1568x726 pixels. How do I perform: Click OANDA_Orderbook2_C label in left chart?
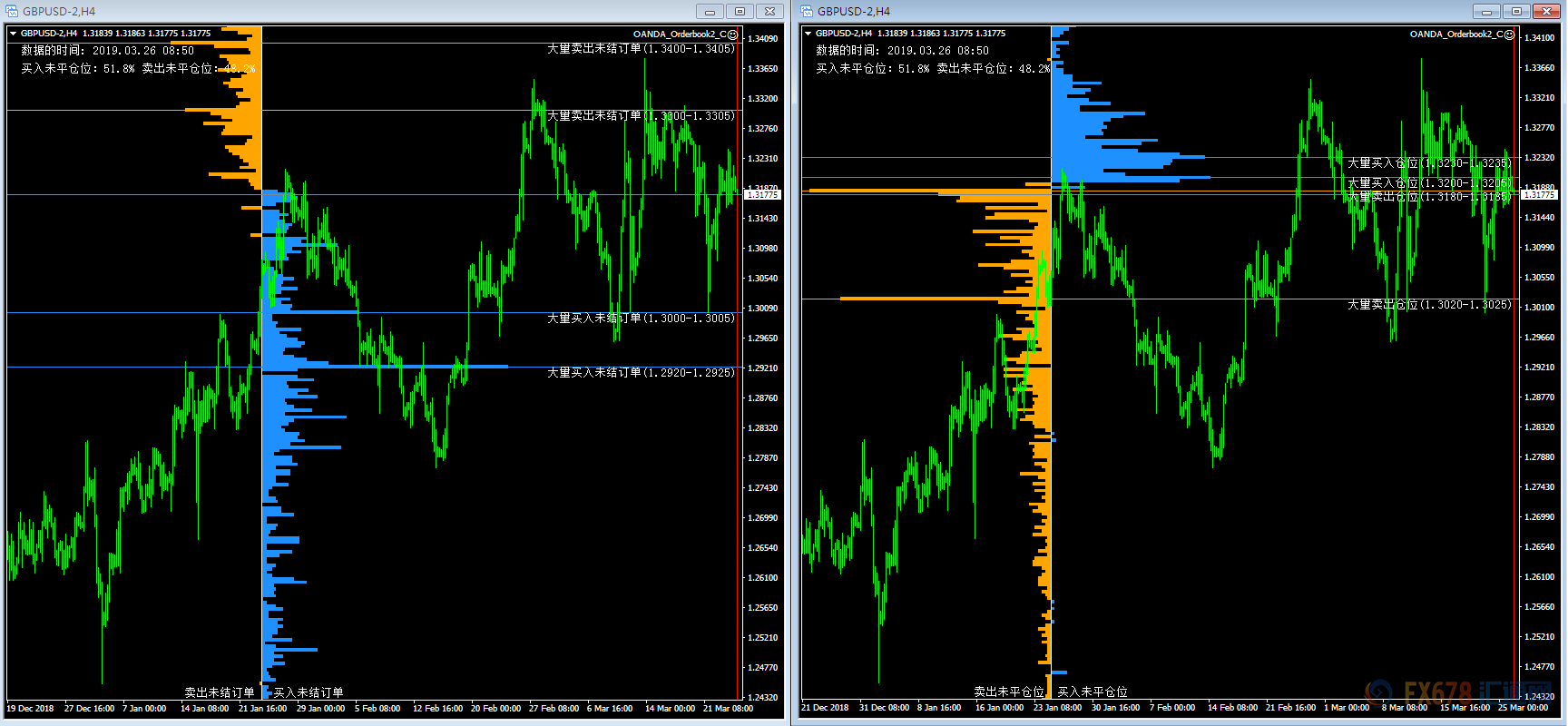coord(680,34)
